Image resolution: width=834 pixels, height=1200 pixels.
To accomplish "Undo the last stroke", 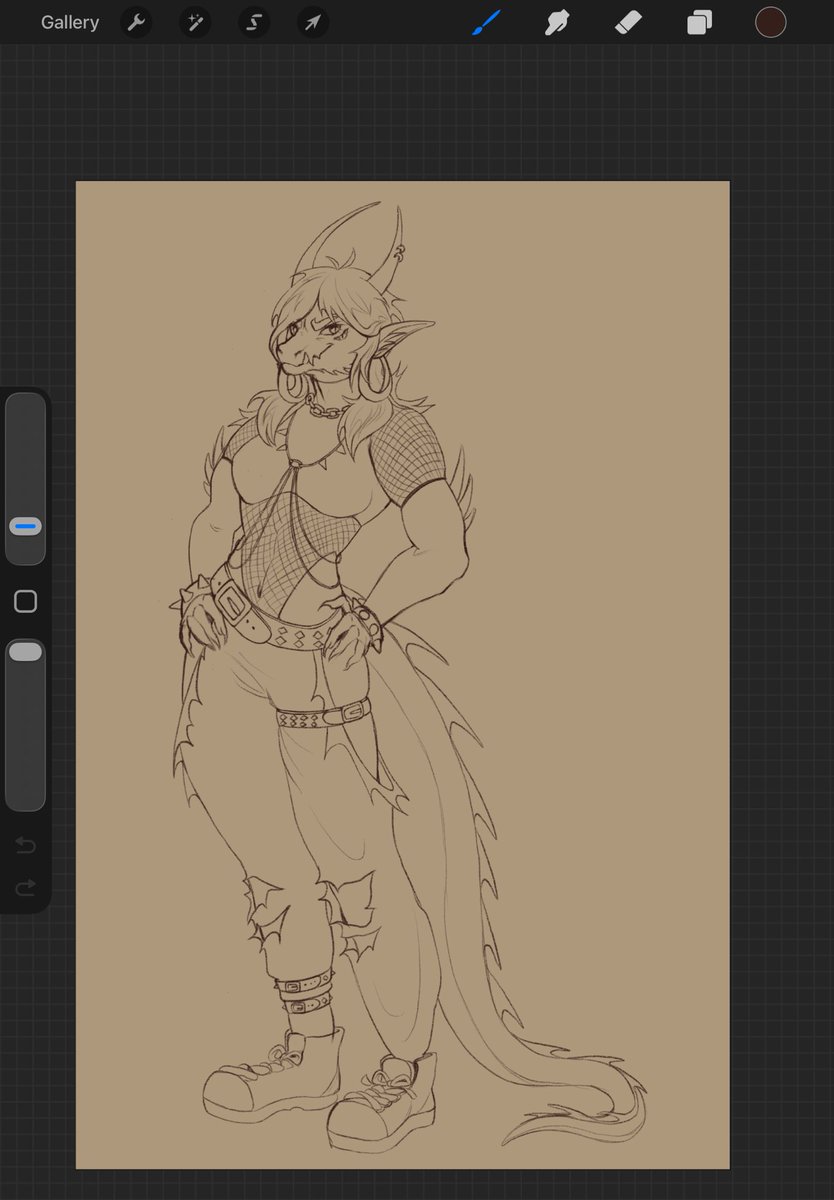I will [25, 846].
